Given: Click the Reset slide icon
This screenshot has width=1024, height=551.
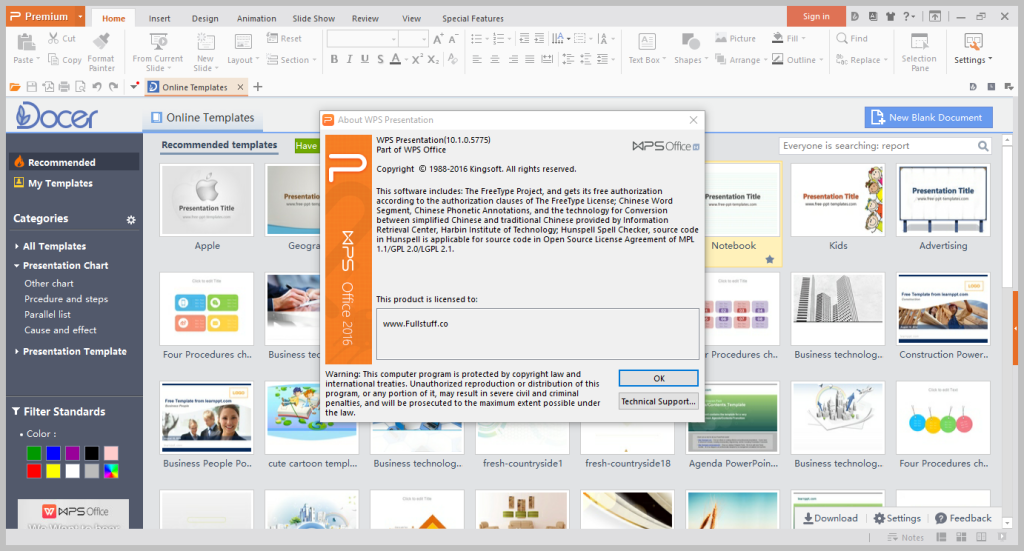Looking at the screenshot, I should pos(272,39).
